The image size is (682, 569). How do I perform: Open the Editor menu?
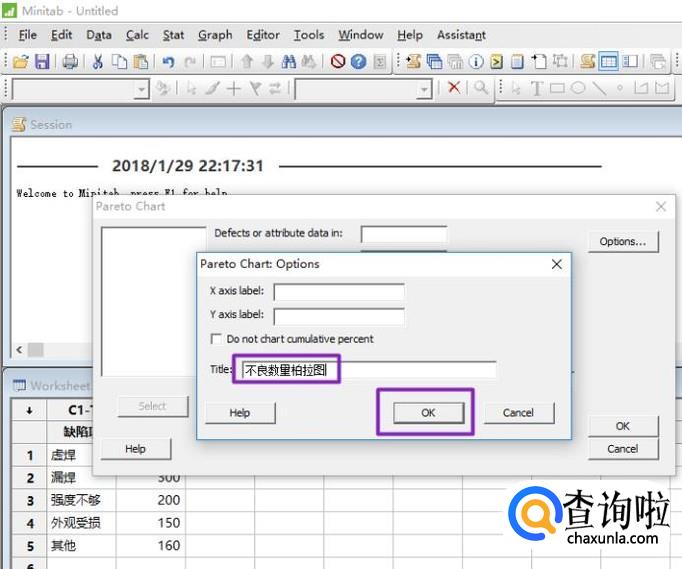point(263,35)
